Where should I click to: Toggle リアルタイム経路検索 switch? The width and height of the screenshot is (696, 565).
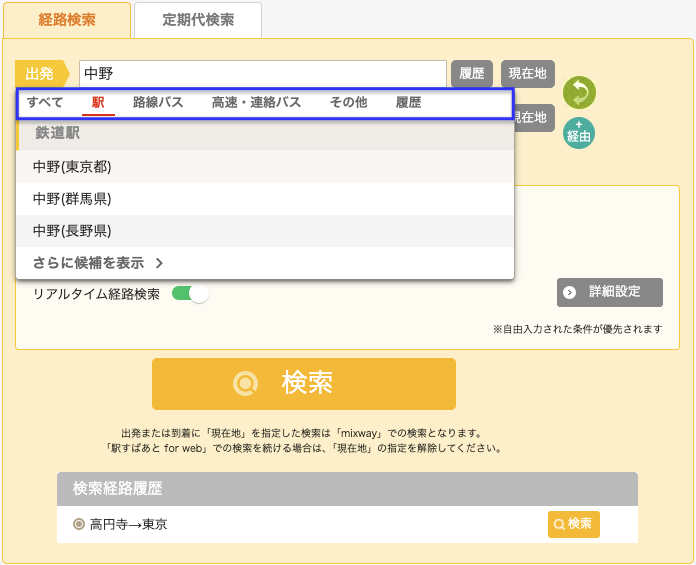pos(190,293)
